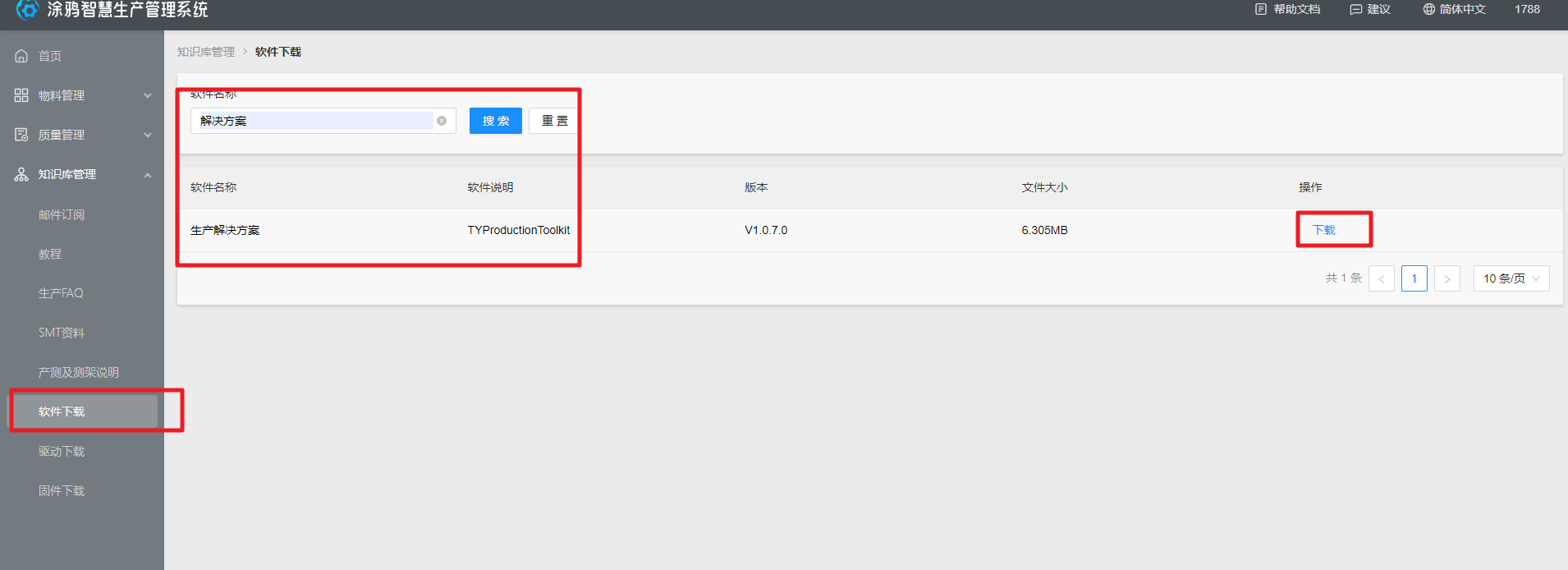Image resolution: width=1568 pixels, height=570 pixels.
Task: Click the 下载 link for 生产解决方案
Action: 1323,230
